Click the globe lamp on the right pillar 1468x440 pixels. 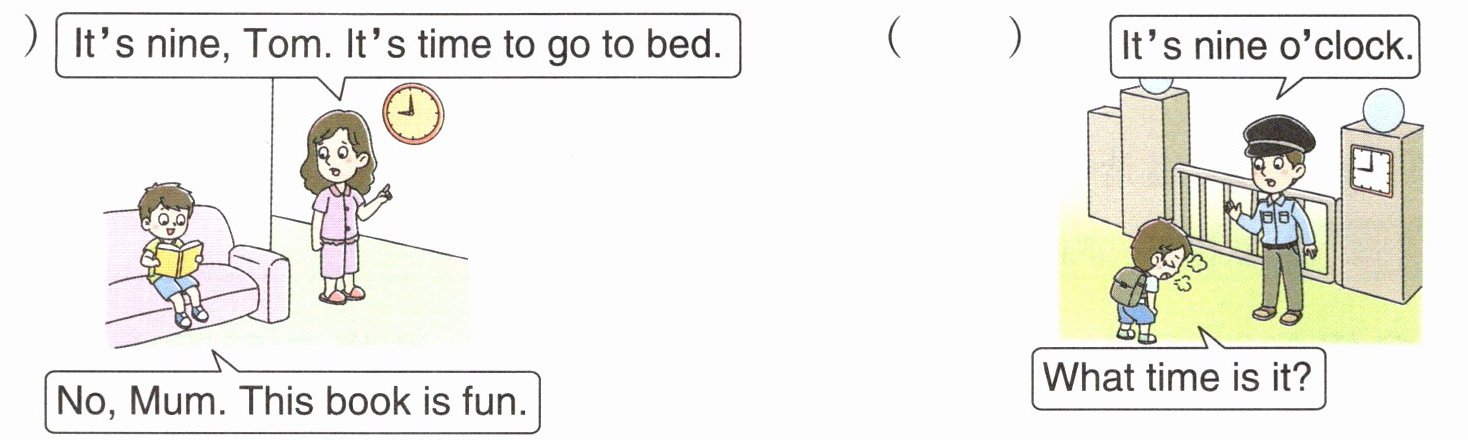pyautogui.click(x=1385, y=108)
